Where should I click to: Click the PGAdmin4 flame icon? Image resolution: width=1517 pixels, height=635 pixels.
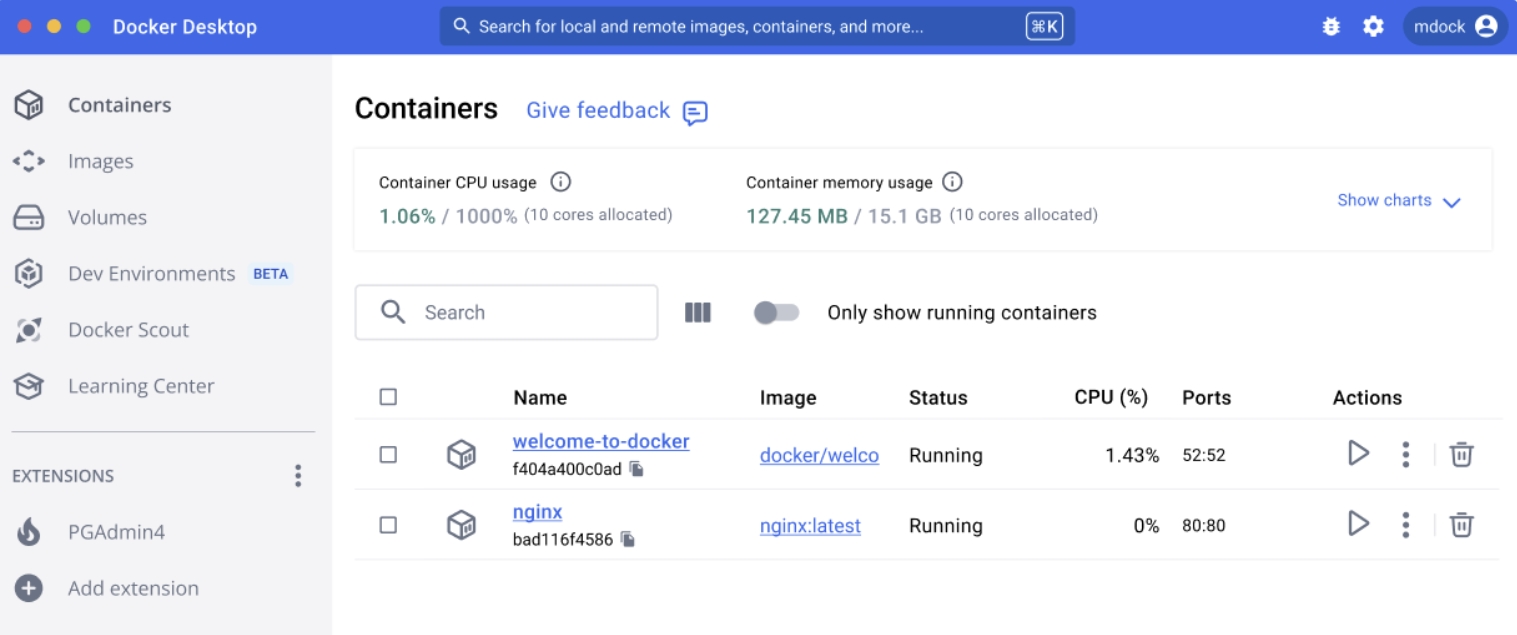coord(29,532)
